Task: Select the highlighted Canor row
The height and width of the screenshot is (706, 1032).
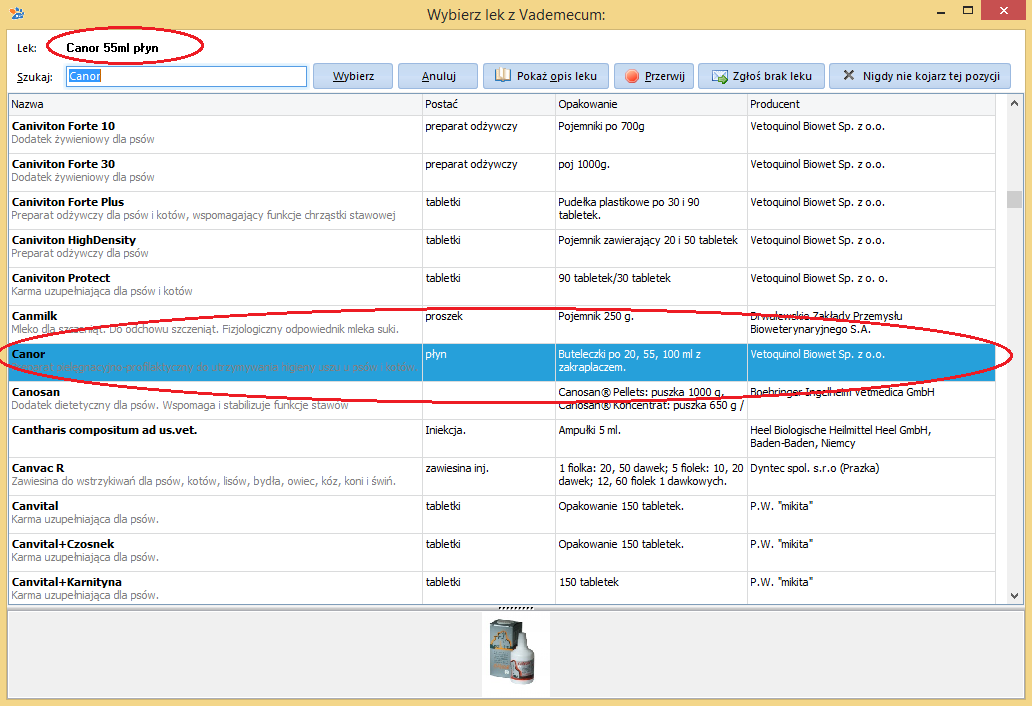Action: (x=502, y=363)
